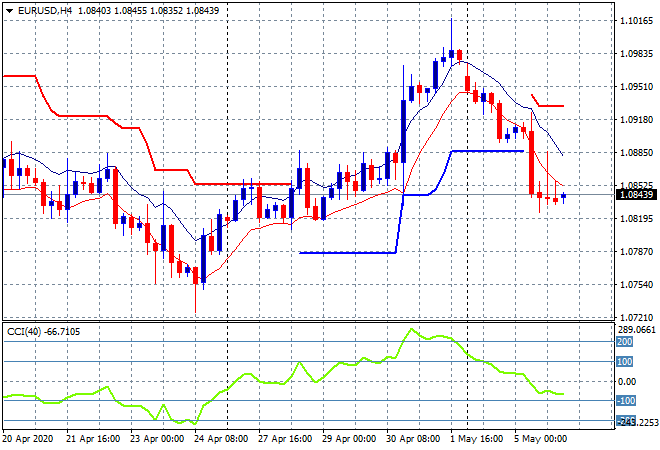The width and height of the screenshot is (660, 450).
Task: Open the chart menu triangle beside EURUSD,H4
Action: pos(9,11)
